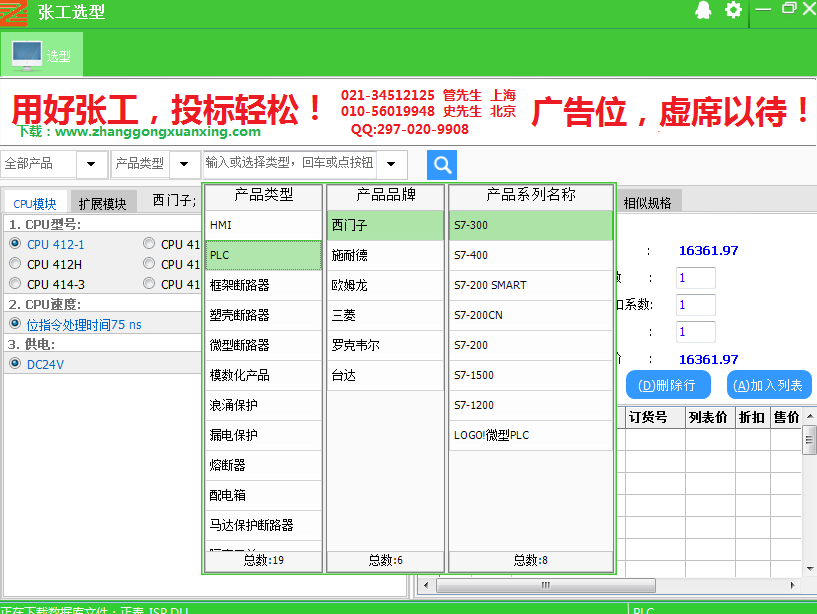Viewport: 817px width, 614px height.
Task: Choose 塑壳断路器 product type
Action: pyautogui.click(x=264, y=315)
